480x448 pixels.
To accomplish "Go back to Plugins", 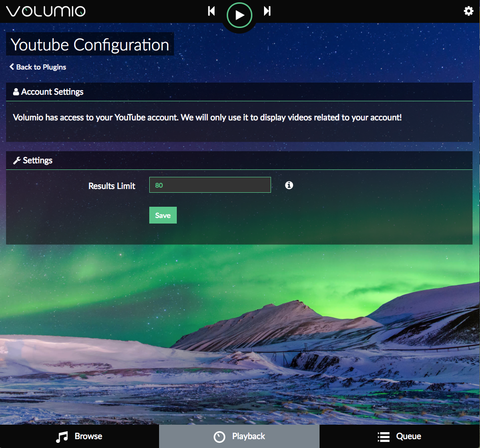I will (x=38, y=67).
